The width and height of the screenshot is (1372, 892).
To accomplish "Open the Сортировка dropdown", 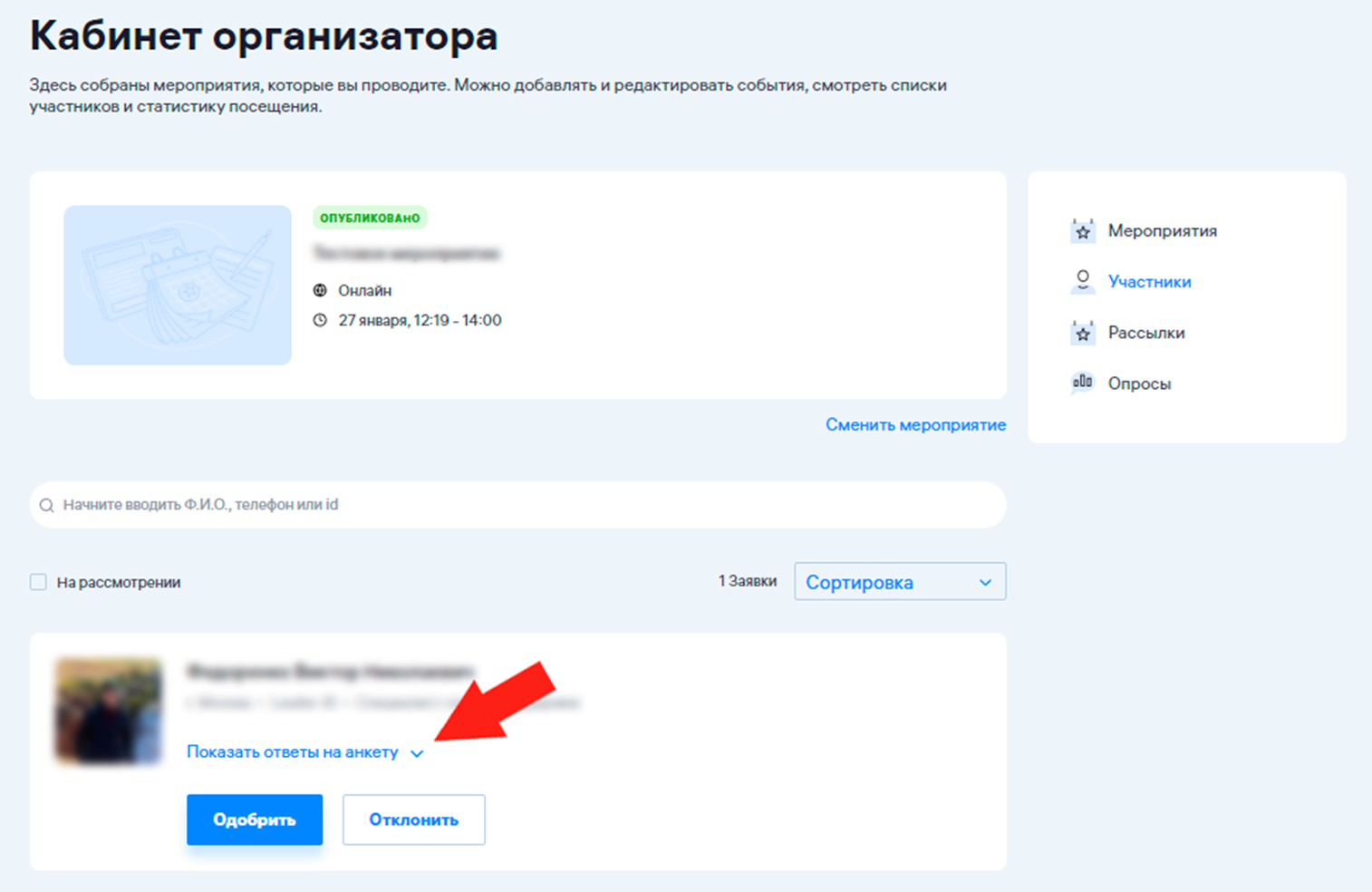I will click(x=899, y=582).
